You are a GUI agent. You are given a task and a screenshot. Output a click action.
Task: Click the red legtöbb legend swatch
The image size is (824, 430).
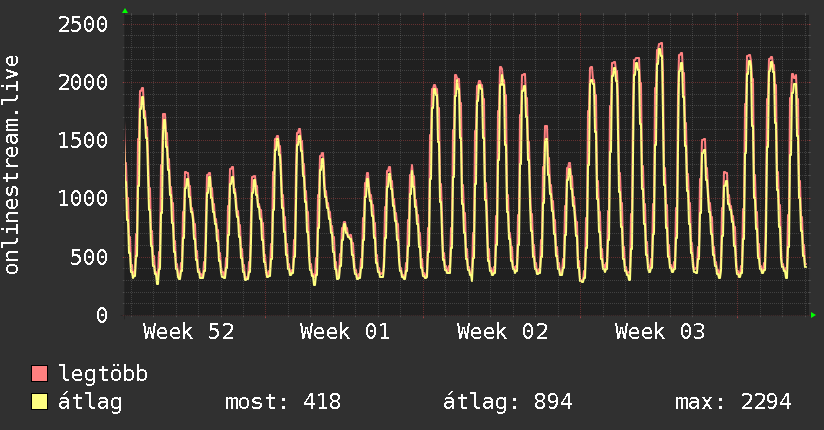tap(39, 375)
